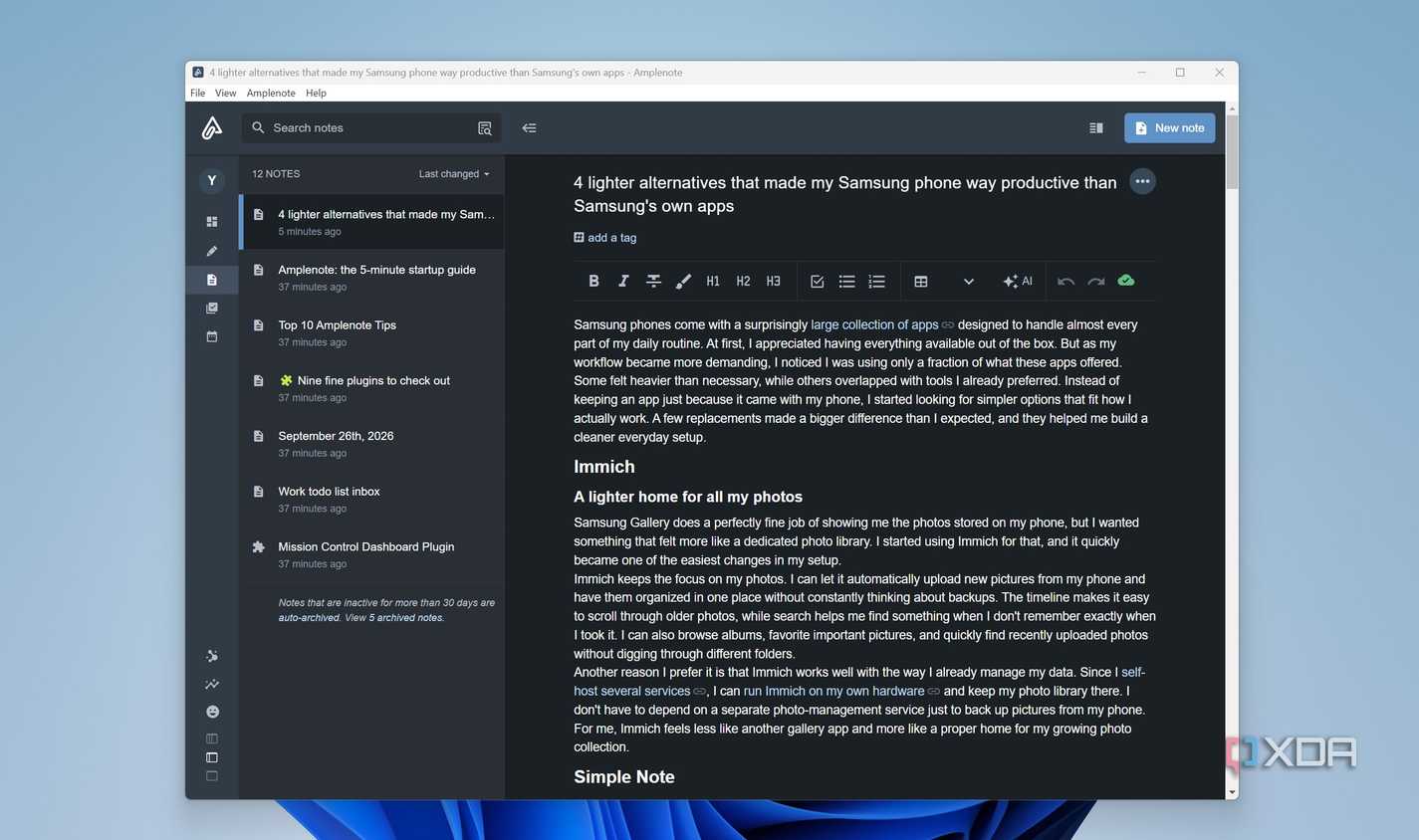This screenshot has height=840, width=1419.
Task: Create a new note
Action: coord(1170,127)
